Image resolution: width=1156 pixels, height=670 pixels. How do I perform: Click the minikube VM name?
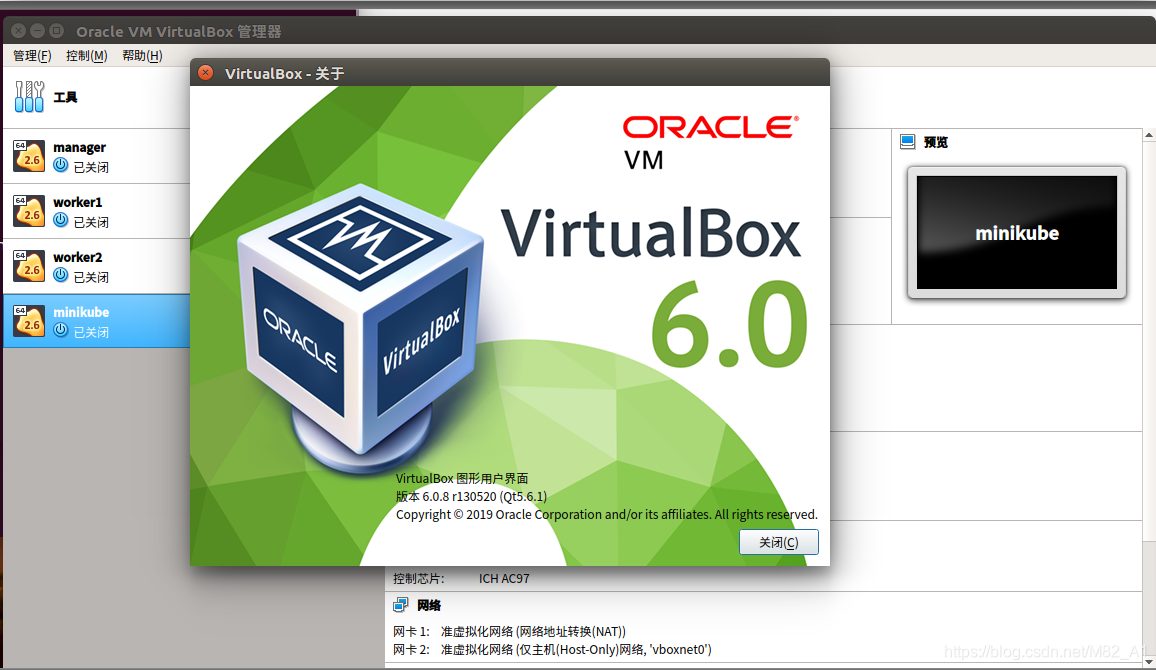81,312
